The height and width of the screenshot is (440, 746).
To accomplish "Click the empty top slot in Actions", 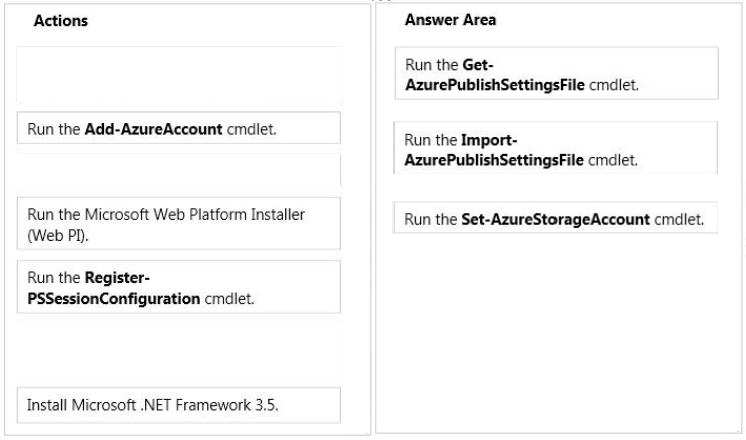I will pyautogui.click(x=178, y=76).
